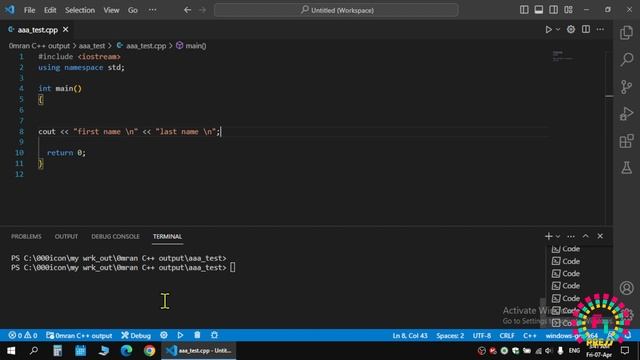
Task: Click the 'return 0;' code line
Action: [66, 153]
